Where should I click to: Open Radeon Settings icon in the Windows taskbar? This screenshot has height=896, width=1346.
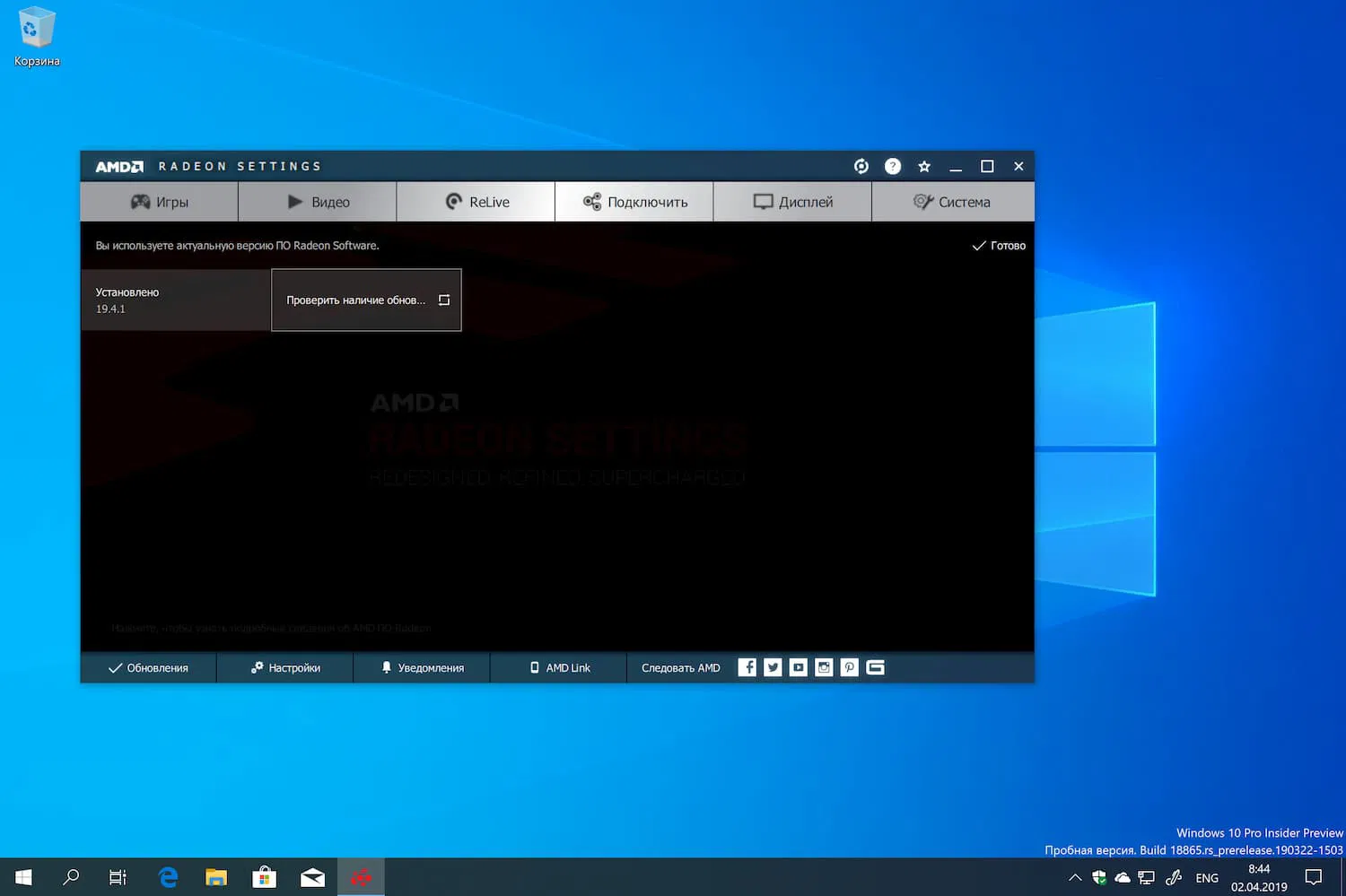(x=361, y=877)
